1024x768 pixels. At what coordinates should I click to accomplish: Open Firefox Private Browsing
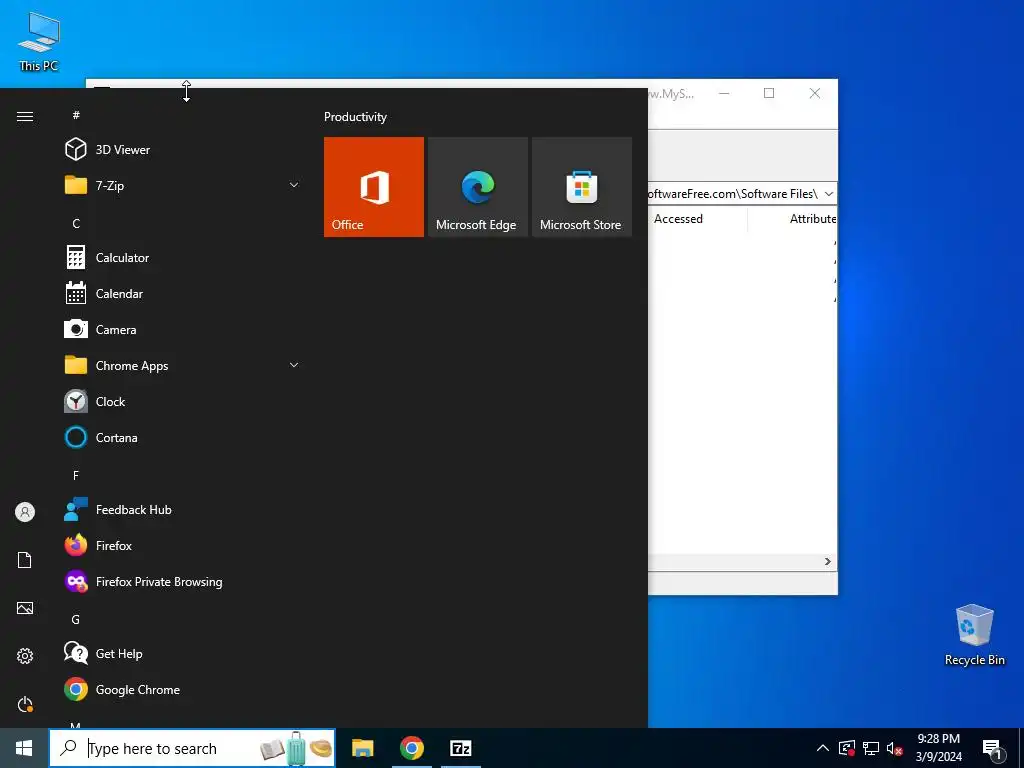pyautogui.click(x=183, y=581)
